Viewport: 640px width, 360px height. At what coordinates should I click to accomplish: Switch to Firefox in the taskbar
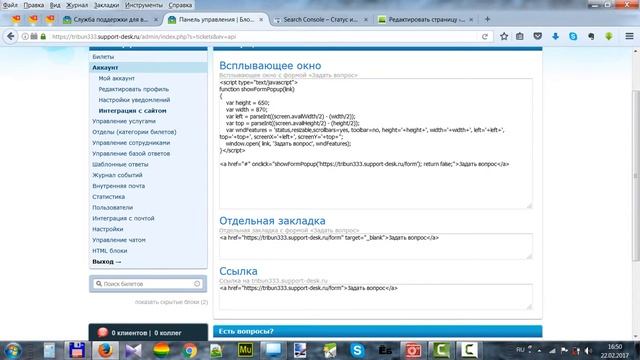coord(105,351)
